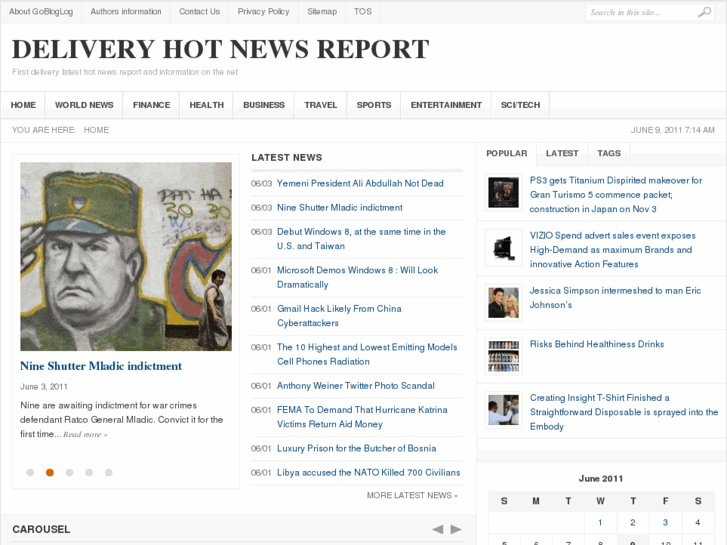Open the BUSINESS section
The height and width of the screenshot is (545, 727).
pos(264,105)
